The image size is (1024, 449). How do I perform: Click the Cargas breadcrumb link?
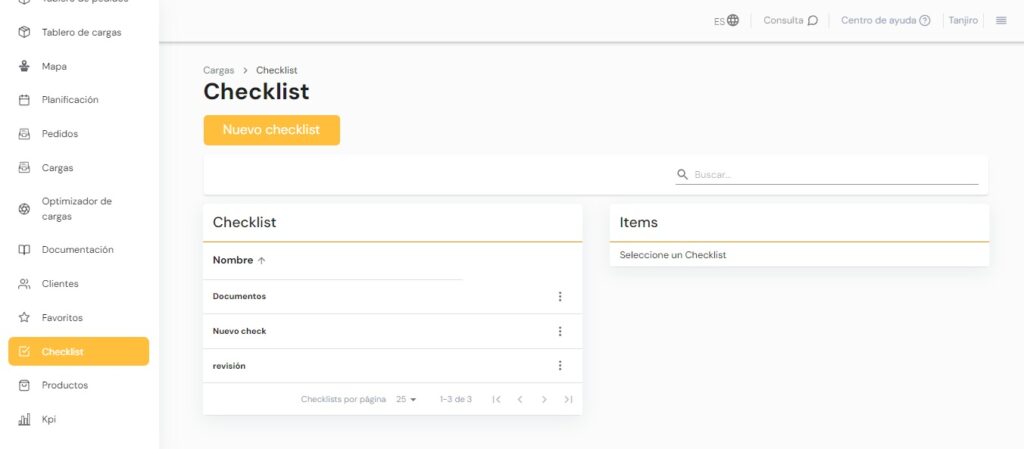[218, 70]
